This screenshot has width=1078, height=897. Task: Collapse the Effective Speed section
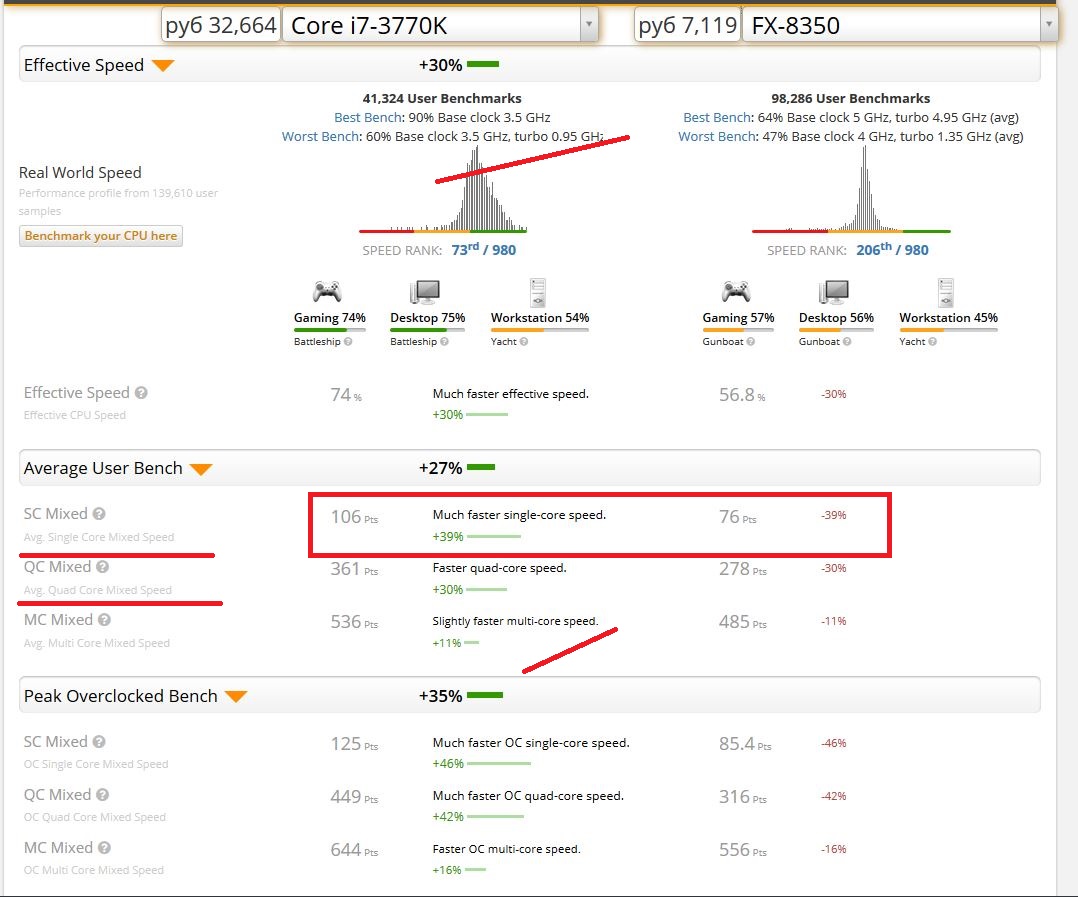pos(163,66)
